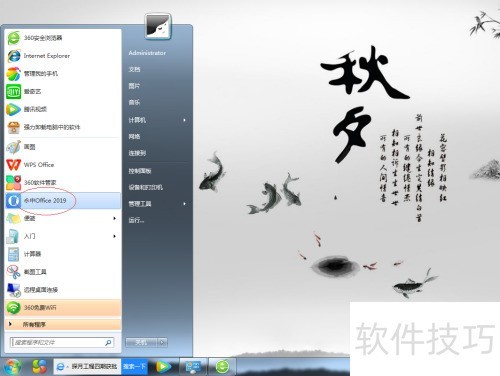Expand the 管理工具 submenu arrow
This screenshot has height=376, width=500.
pos(184,204)
